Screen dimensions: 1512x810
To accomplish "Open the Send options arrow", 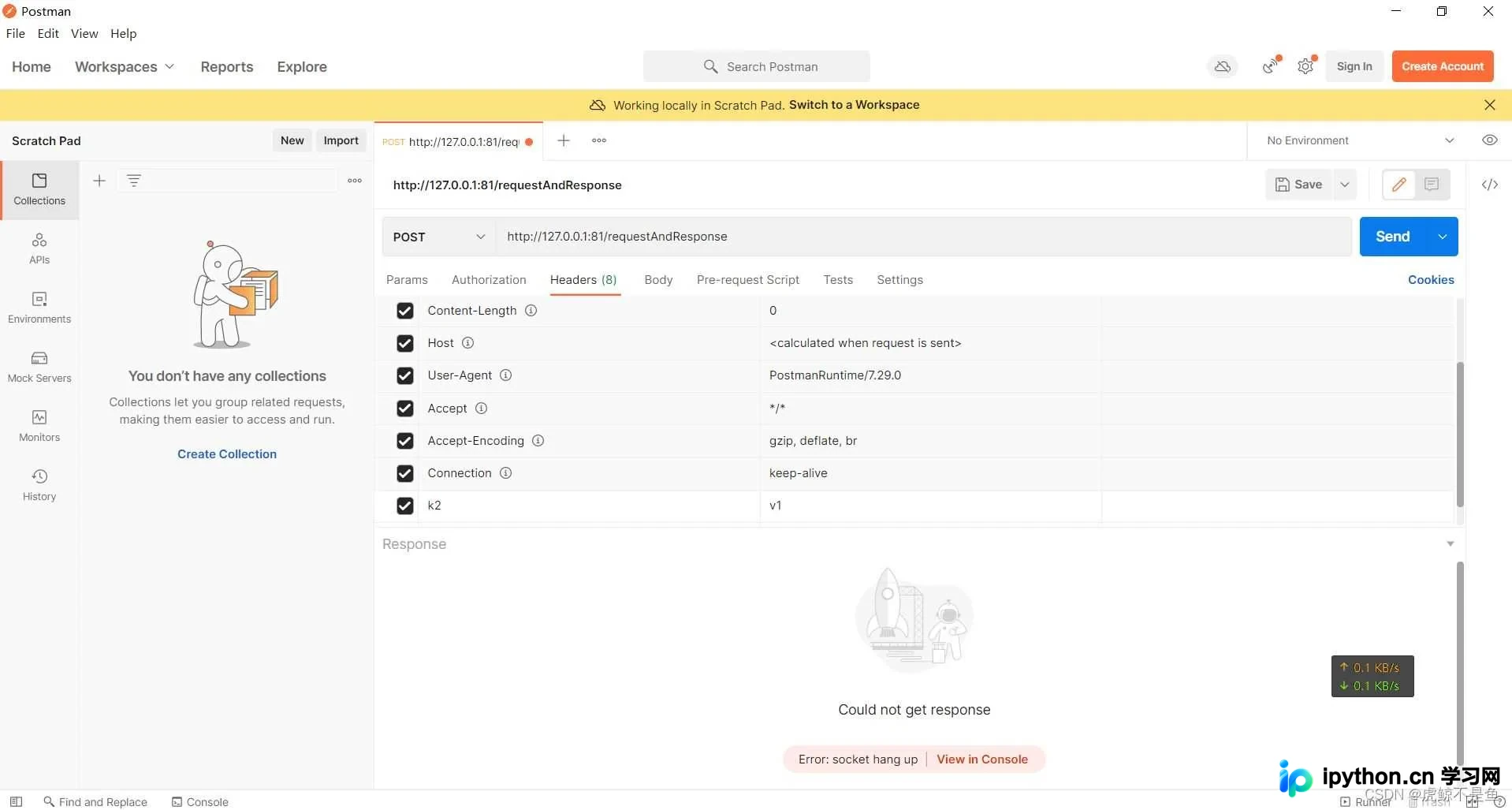I will point(1443,237).
